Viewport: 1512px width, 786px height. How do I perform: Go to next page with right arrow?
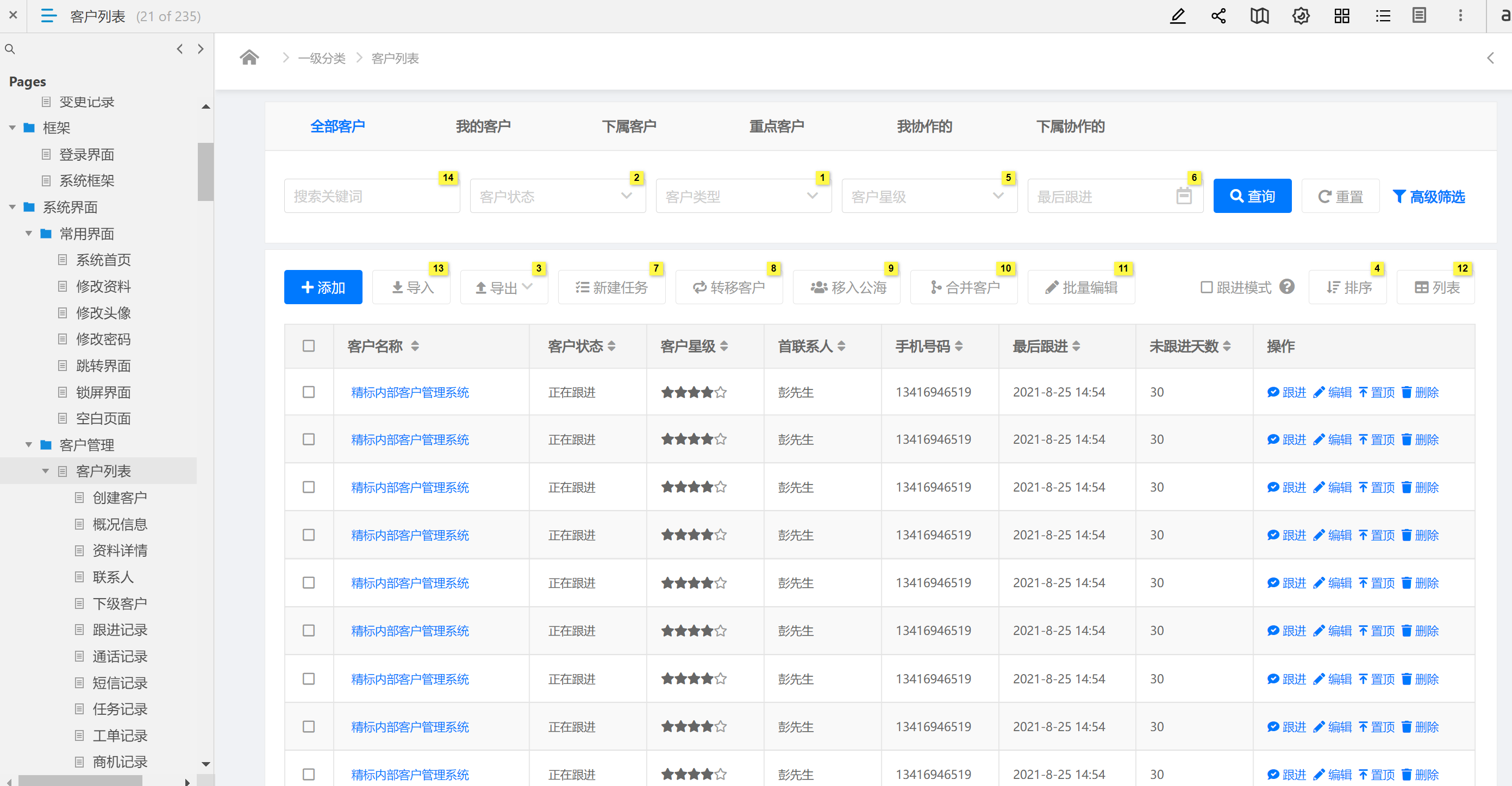click(201, 49)
